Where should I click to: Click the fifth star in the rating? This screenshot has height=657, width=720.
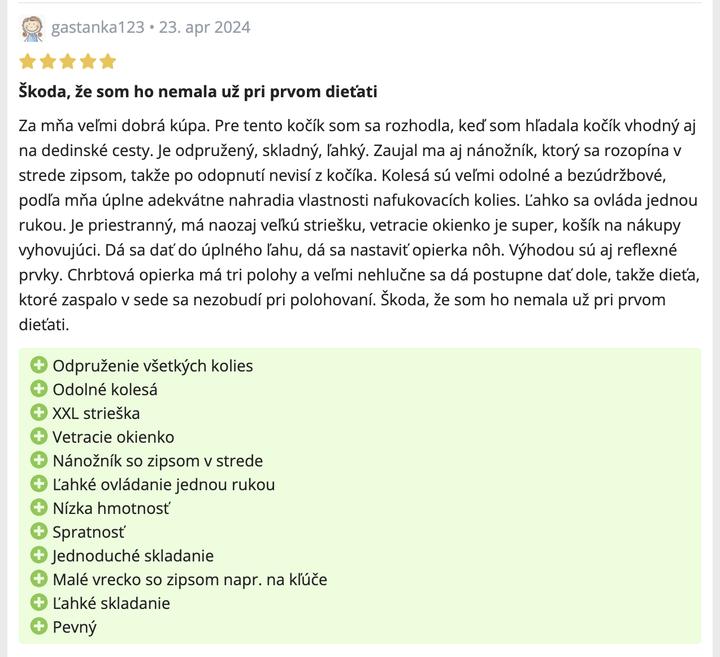(x=108, y=61)
